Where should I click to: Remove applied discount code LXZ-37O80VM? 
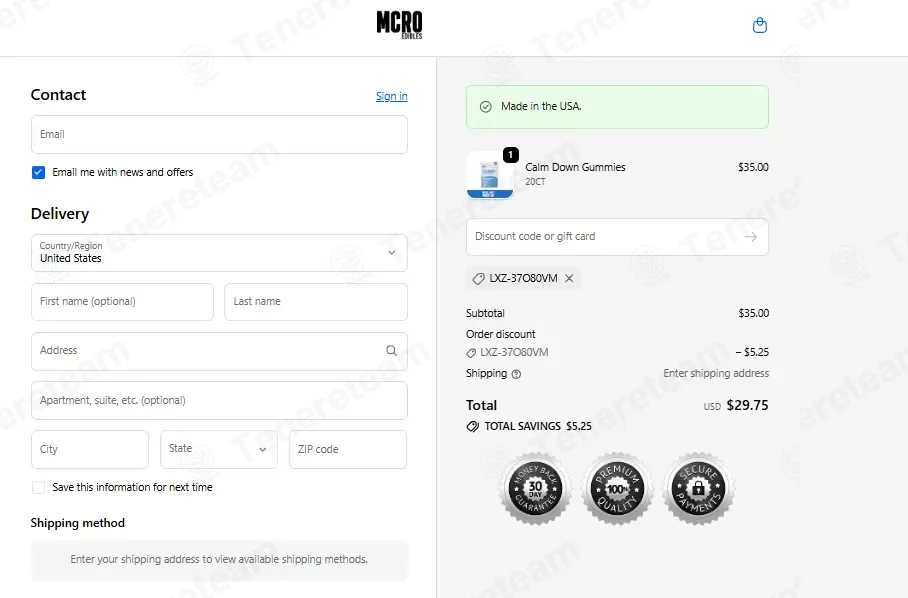[x=569, y=278]
